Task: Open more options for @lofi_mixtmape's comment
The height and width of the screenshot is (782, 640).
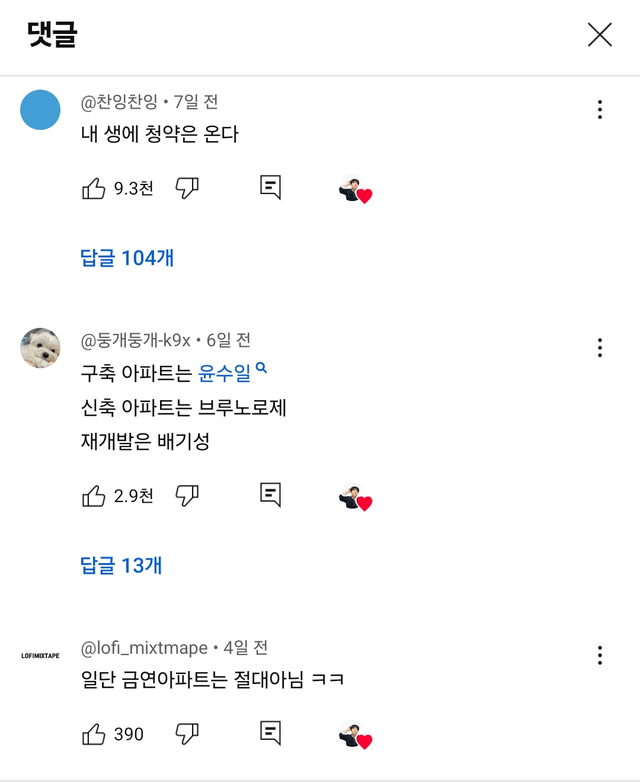Action: click(x=599, y=655)
